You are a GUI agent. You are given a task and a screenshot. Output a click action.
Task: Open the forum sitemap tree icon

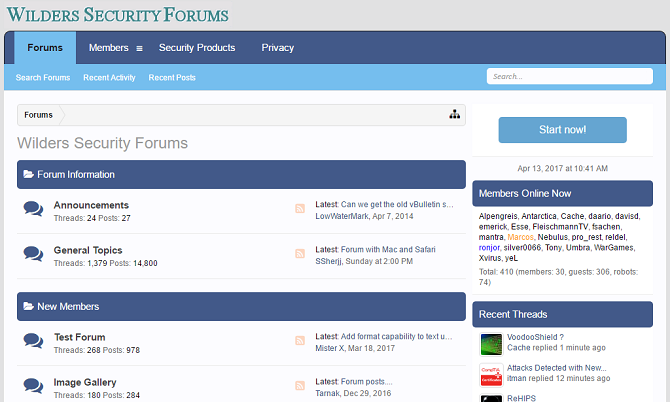click(x=454, y=114)
